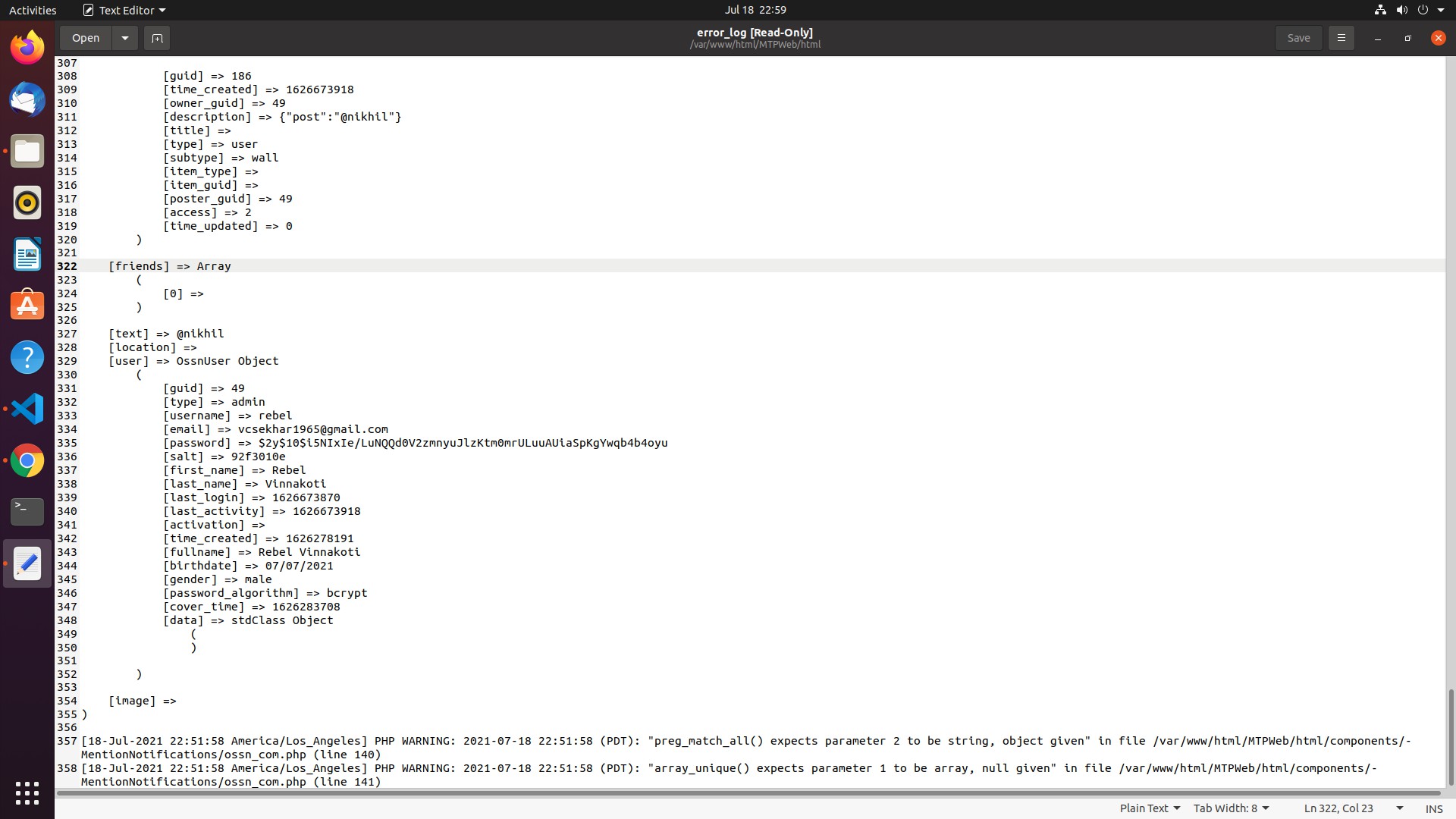
Task: Expand the Open recent files arrow
Action: click(x=125, y=38)
